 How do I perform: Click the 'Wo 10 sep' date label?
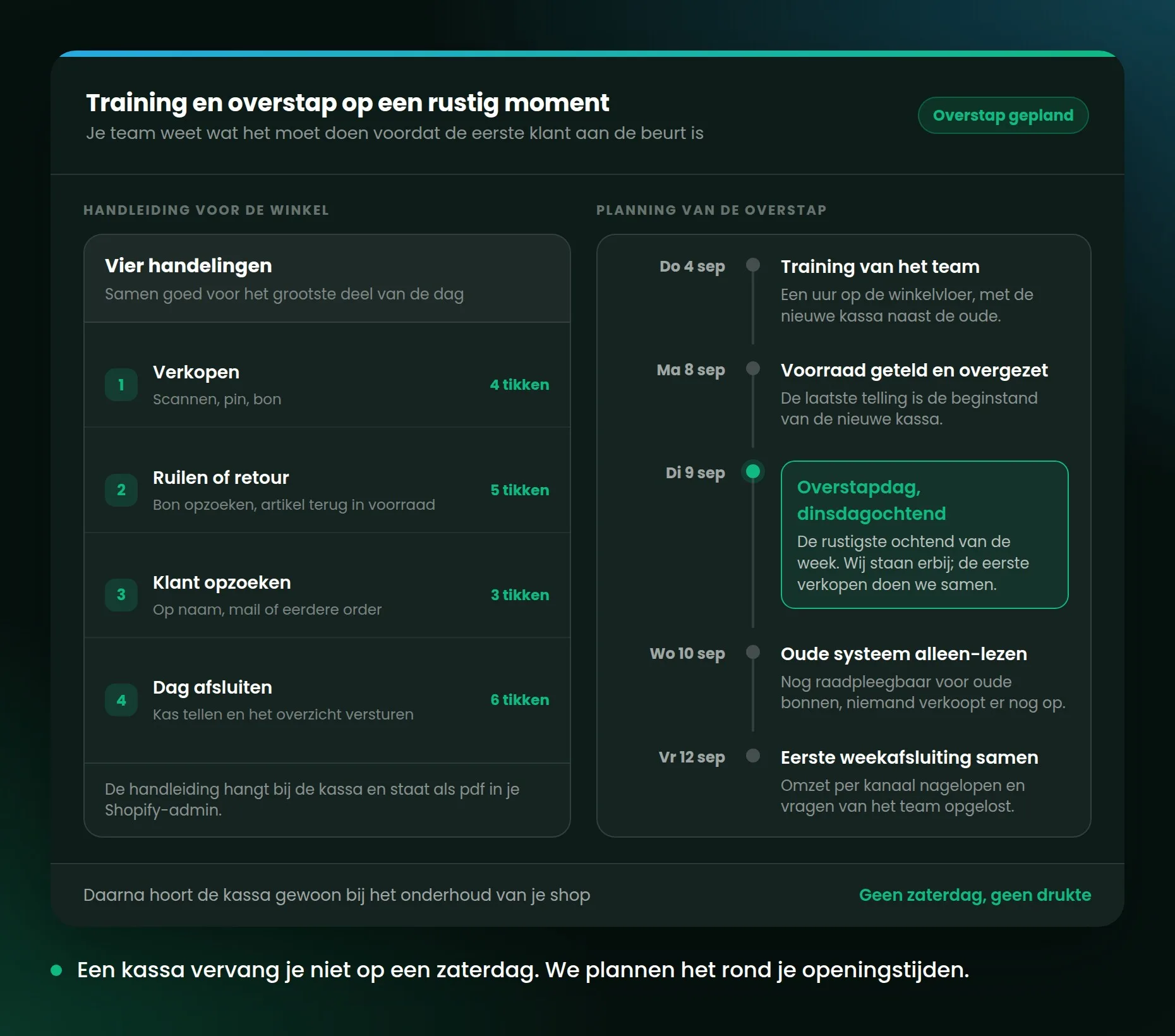coord(687,654)
